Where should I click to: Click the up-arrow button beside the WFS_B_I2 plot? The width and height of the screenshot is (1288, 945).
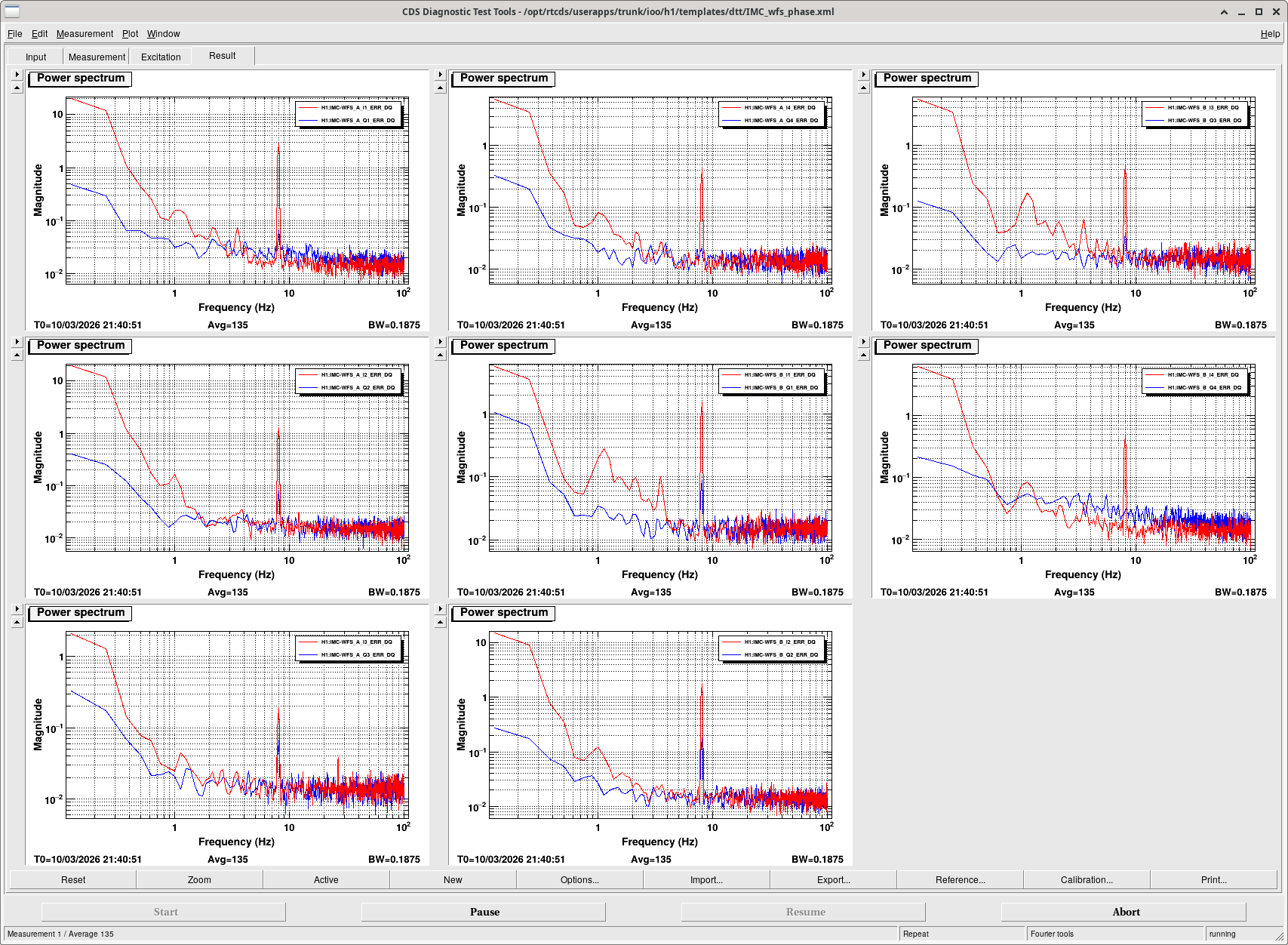[x=441, y=623]
